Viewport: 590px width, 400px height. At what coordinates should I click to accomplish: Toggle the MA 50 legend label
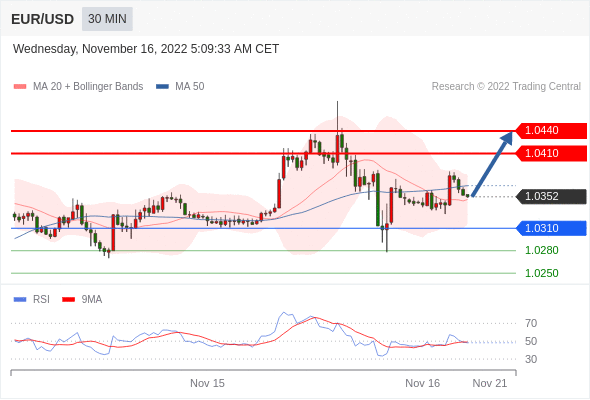190,87
